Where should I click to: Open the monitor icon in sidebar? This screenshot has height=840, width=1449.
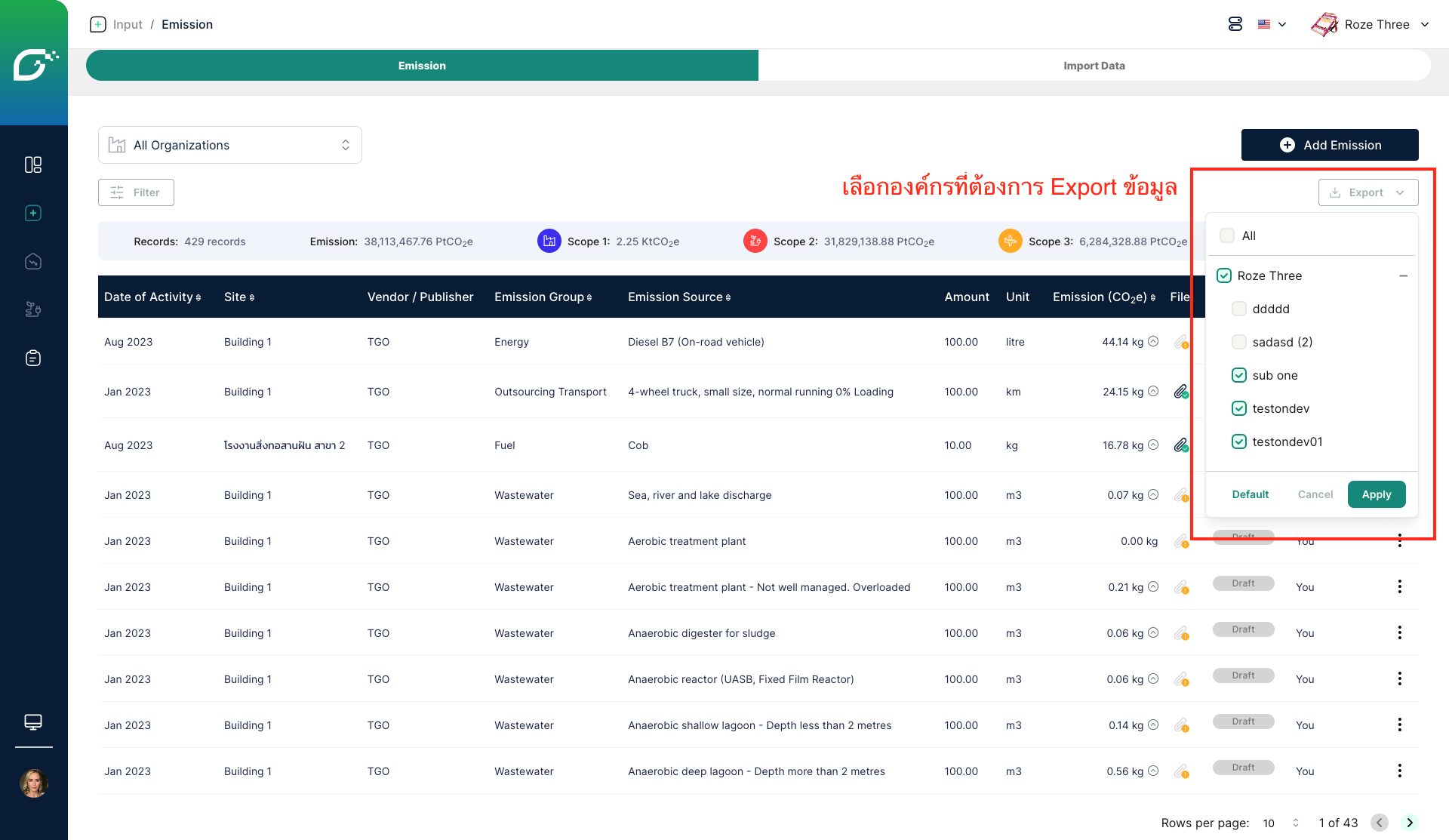pos(33,722)
